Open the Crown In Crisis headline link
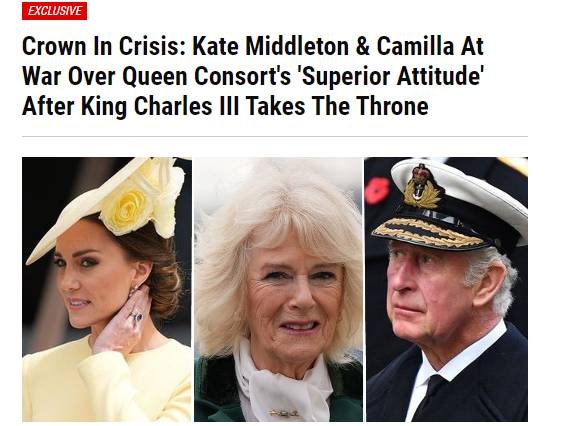The height and width of the screenshot is (426, 562). [x=253, y=76]
